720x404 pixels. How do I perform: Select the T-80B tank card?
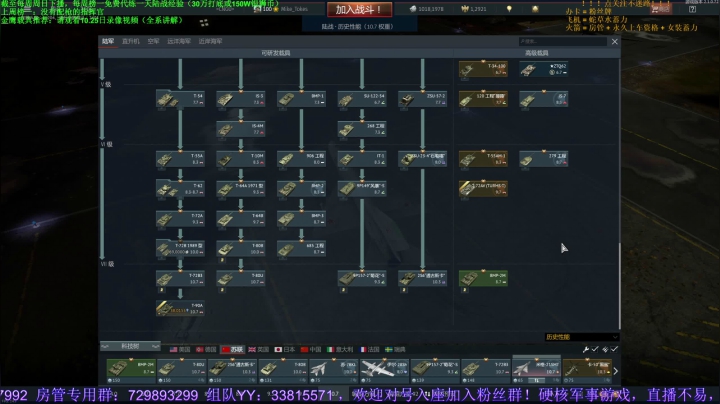(241, 248)
